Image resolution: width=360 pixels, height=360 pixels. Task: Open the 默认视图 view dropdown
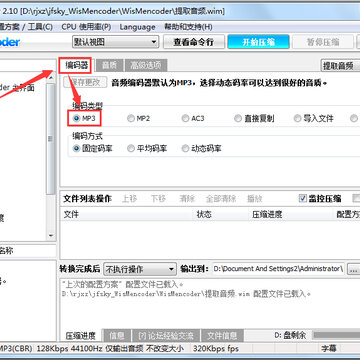click(116, 42)
